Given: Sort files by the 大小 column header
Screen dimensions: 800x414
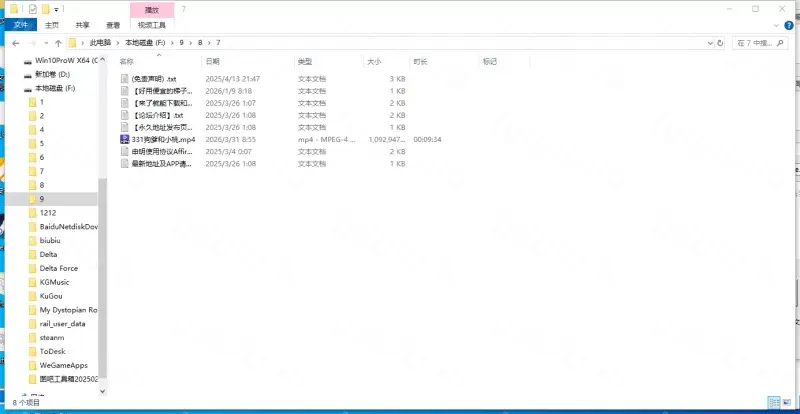Looking at the screenshot, I should 373,61.
